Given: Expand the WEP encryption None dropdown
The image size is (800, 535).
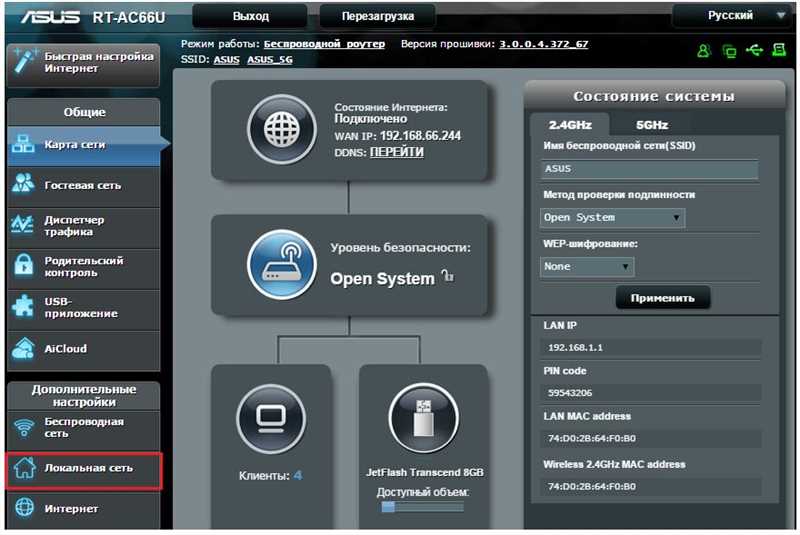Looking at the screenshot, I should pos(587,267).
